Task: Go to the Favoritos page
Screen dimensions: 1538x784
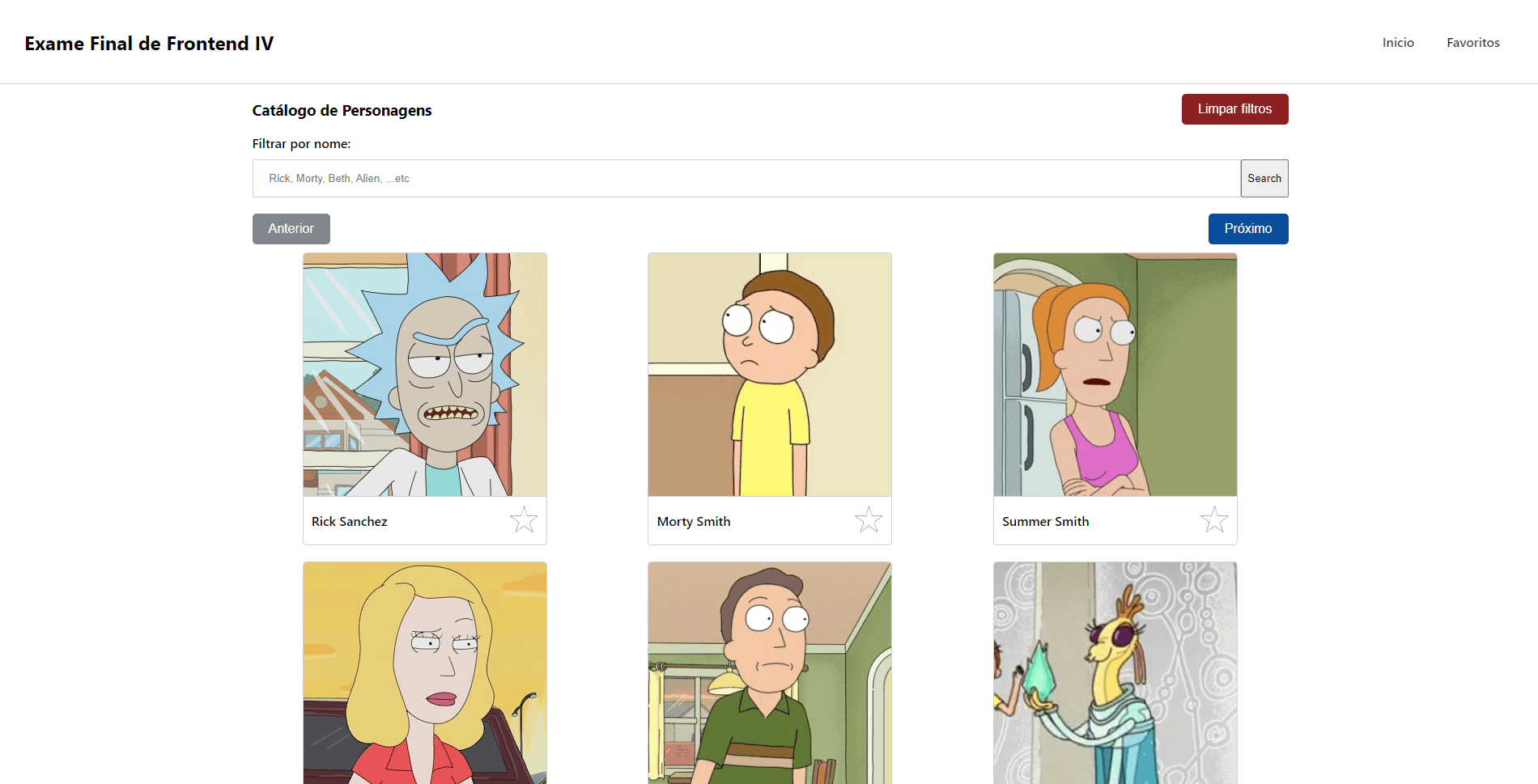Action: pyautogui.click(x=1473, y=42)
